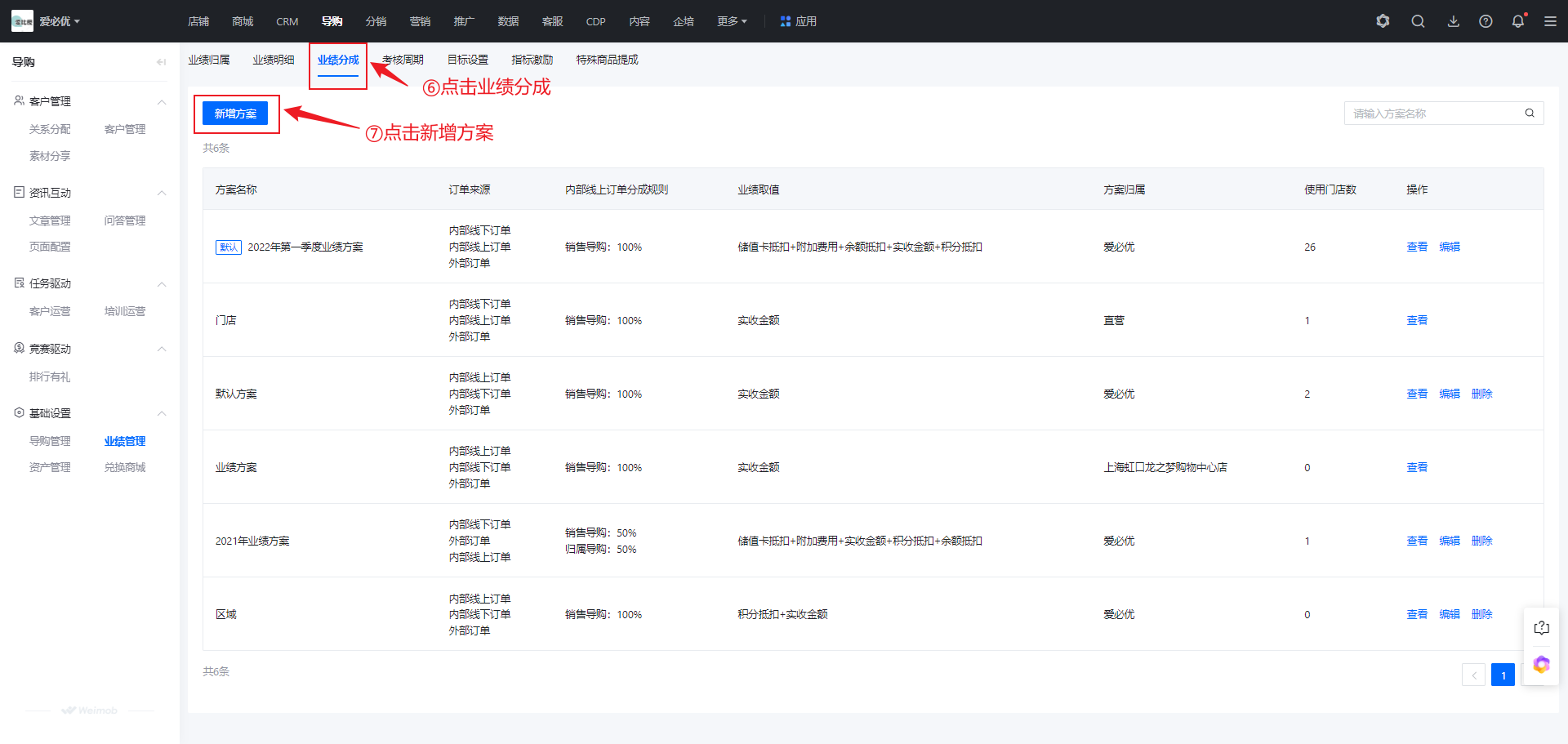The width and height of the screenshot is (1568, 744).
Task: Click the 任务驱动 section icon
Action: [19, 283]
